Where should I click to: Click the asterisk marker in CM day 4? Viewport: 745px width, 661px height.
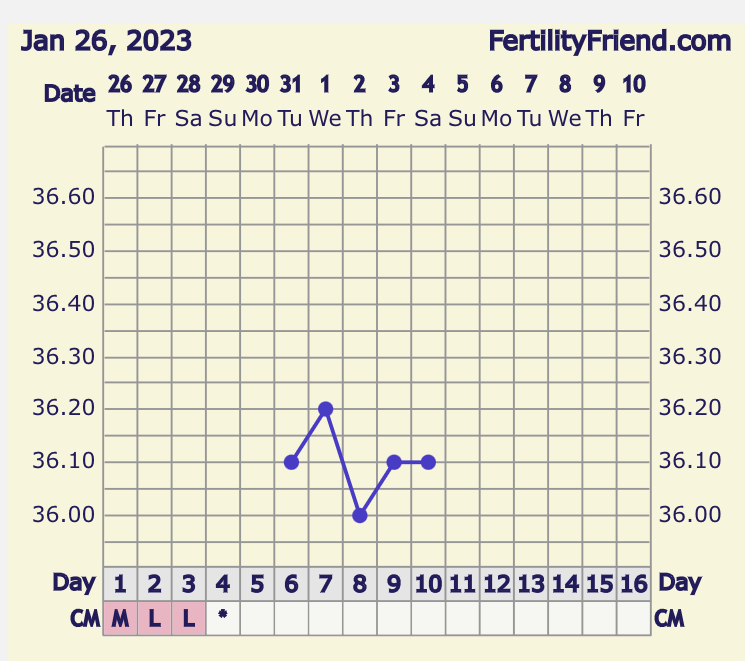(223, 617)
